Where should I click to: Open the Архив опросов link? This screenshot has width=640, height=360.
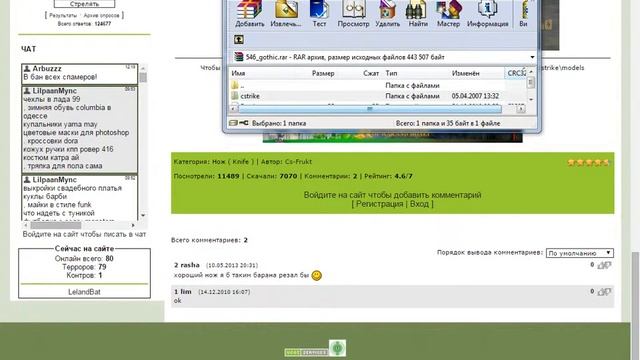pos(102,16)
